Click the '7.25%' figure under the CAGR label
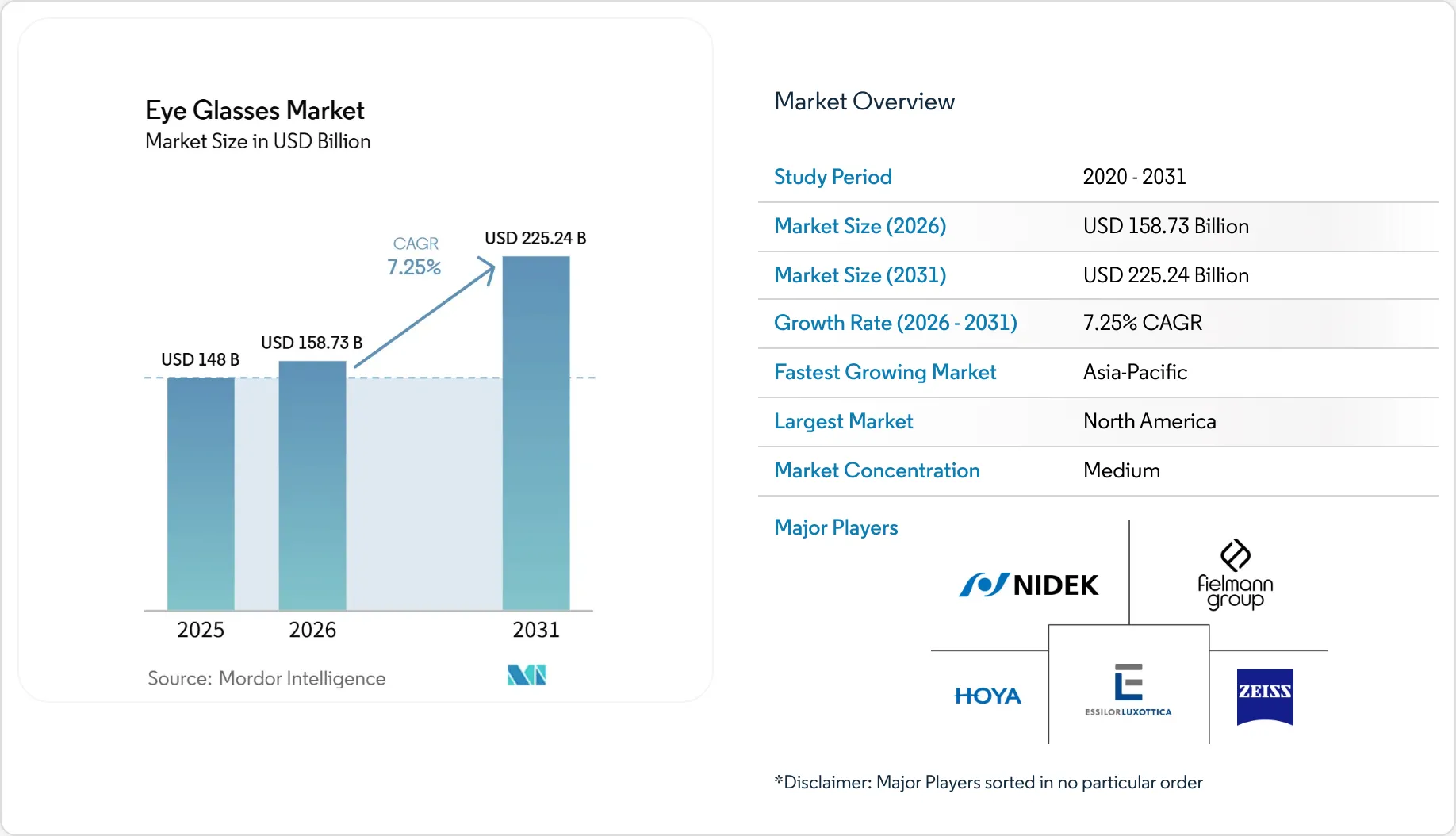The image size is (1456, 836). [x=414, y=267]
